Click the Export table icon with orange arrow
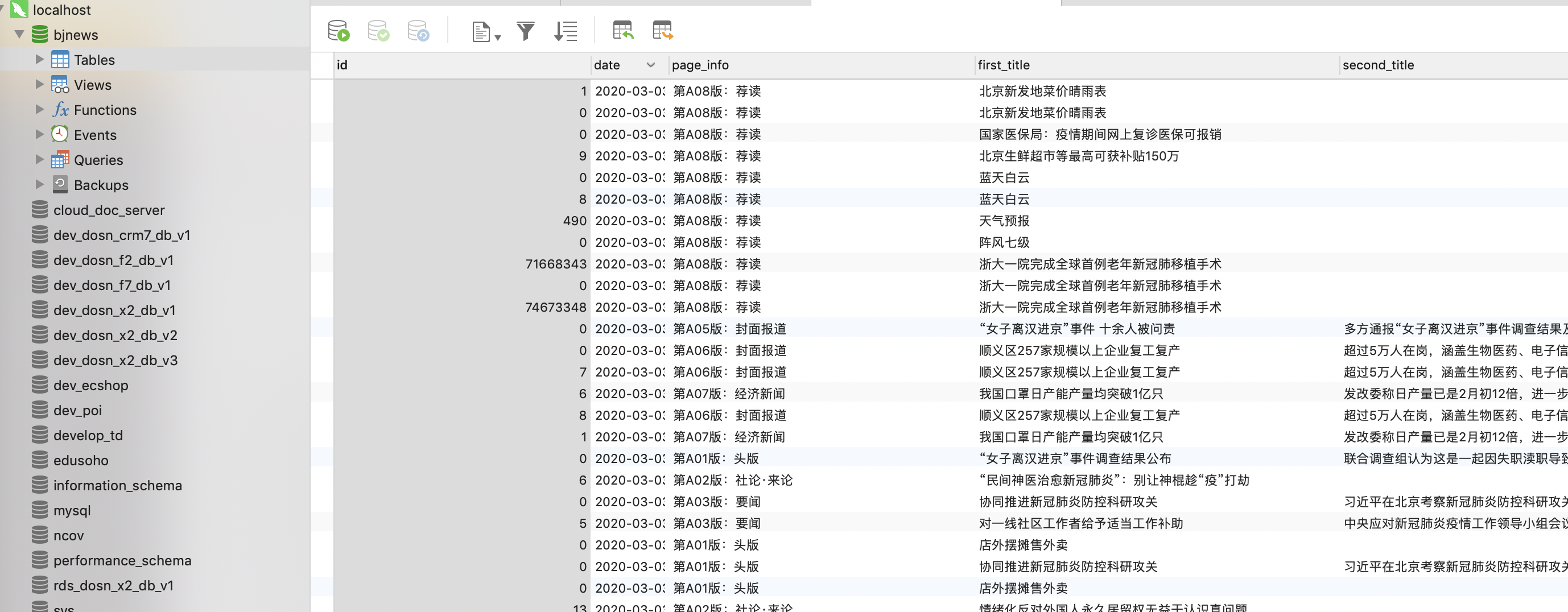The width and height of the screenshot is (1568, 612). [x=662, y=30]
